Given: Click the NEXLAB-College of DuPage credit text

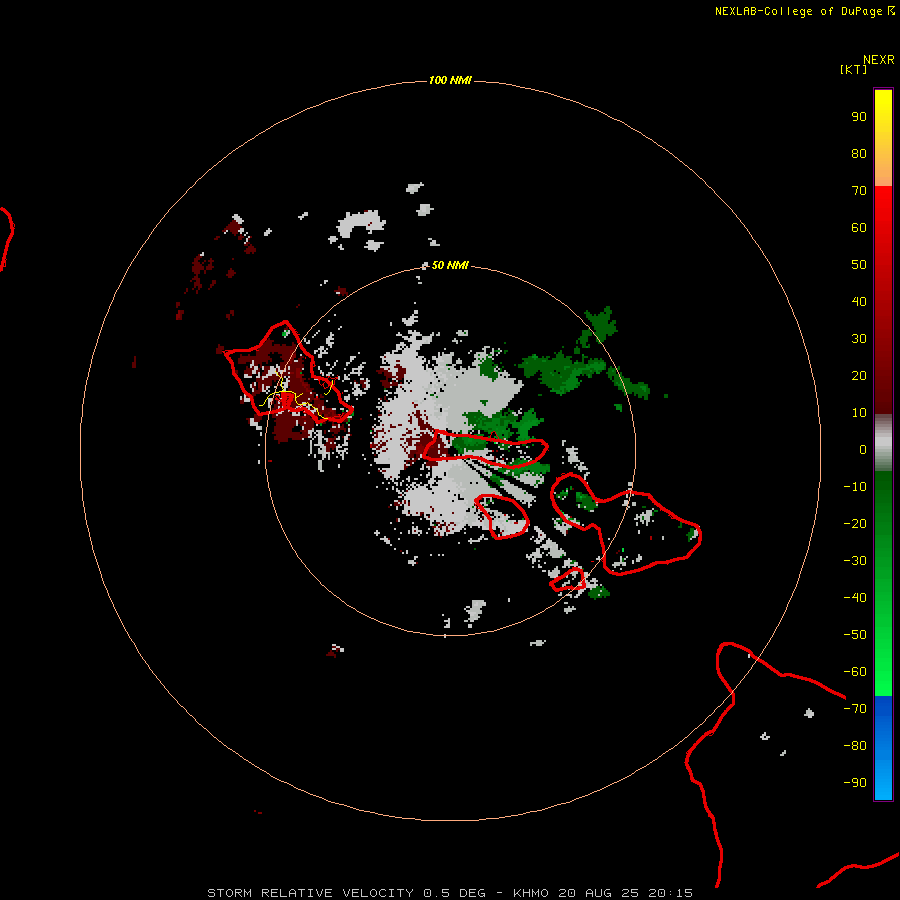Looking at the screenshot, I should 805,11.
